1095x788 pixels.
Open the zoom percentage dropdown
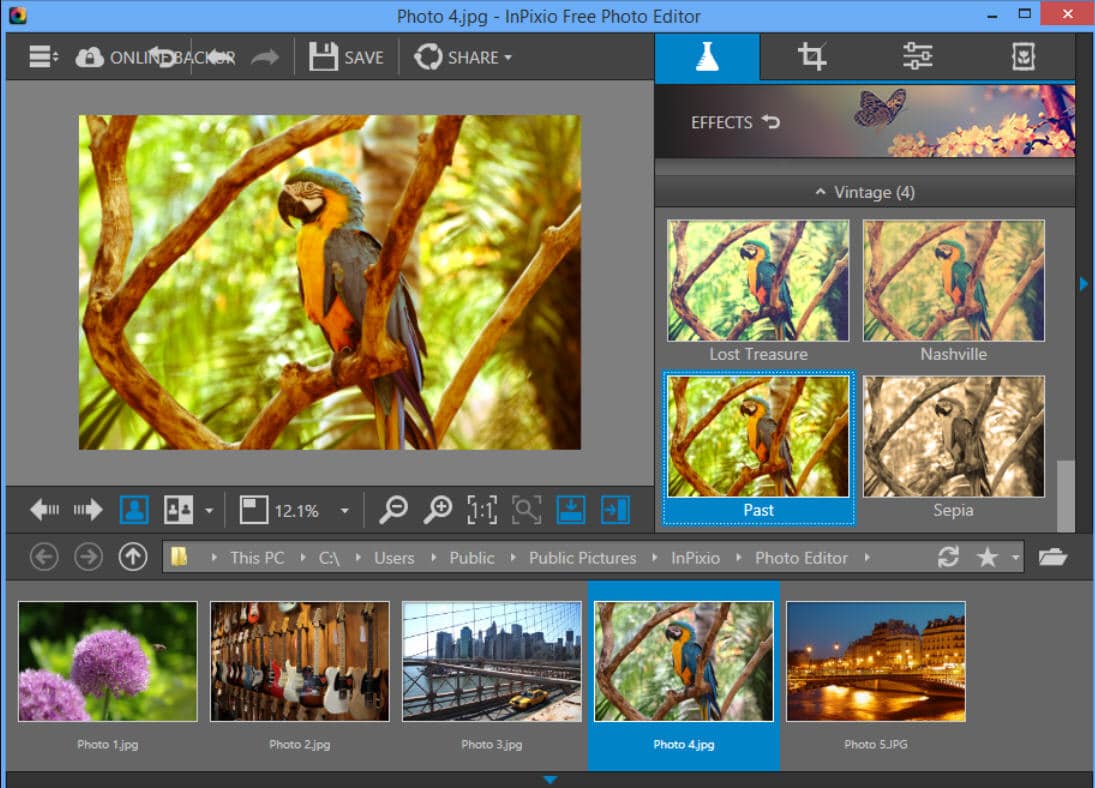point(345,510)
